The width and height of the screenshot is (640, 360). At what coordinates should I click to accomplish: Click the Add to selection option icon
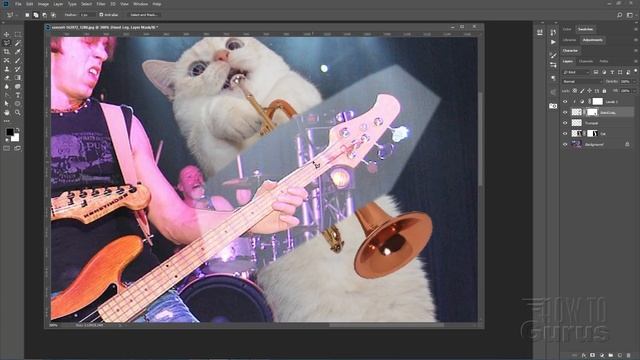(x=36, y=15)
